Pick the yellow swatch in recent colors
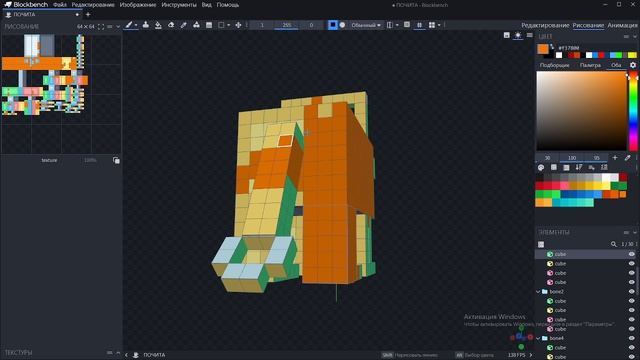Image resolution: width=640 pixels, height=360 pixels. pyautogui.click(x=632, y=55)
